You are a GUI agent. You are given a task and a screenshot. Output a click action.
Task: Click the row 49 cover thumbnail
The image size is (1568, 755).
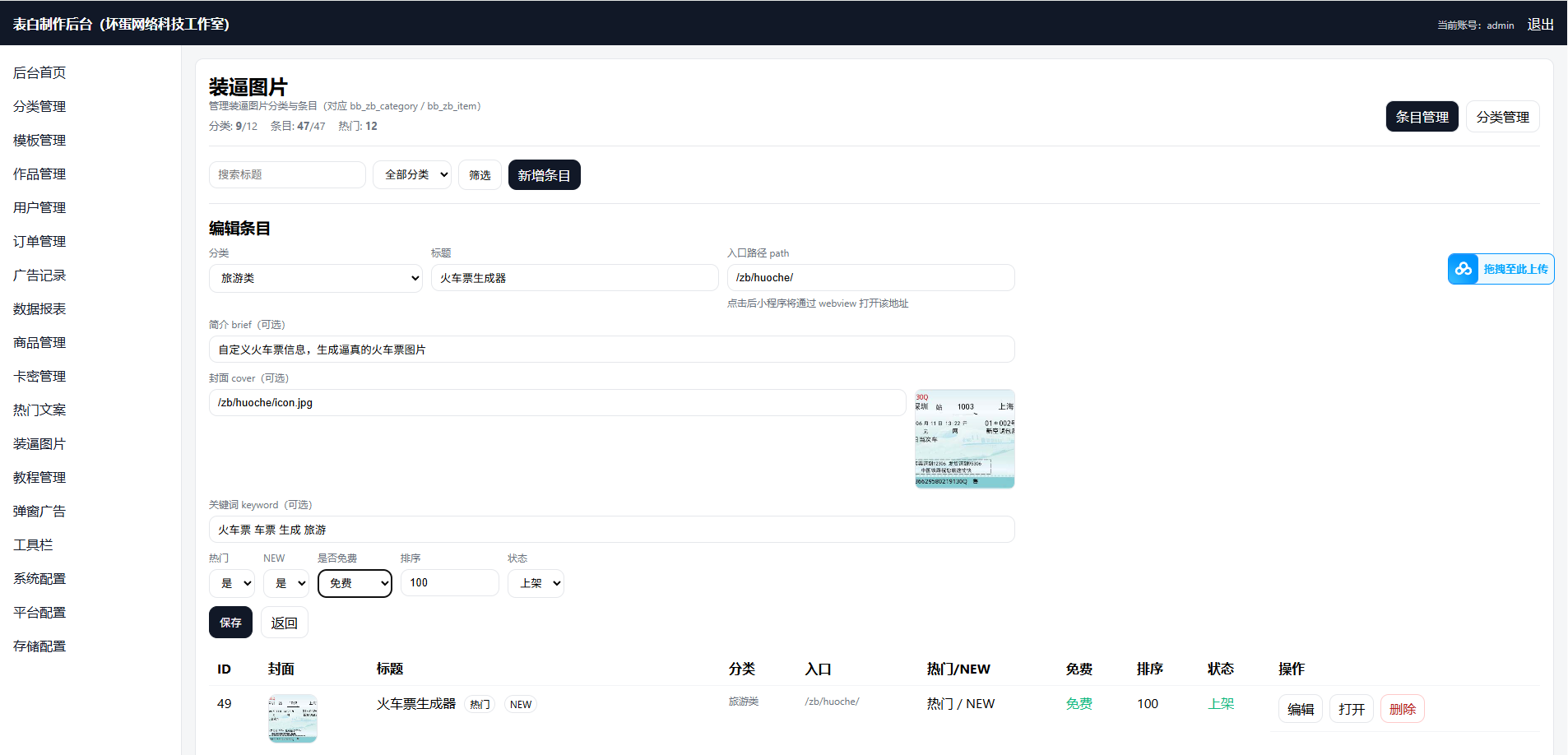click(x=292, y=718)
